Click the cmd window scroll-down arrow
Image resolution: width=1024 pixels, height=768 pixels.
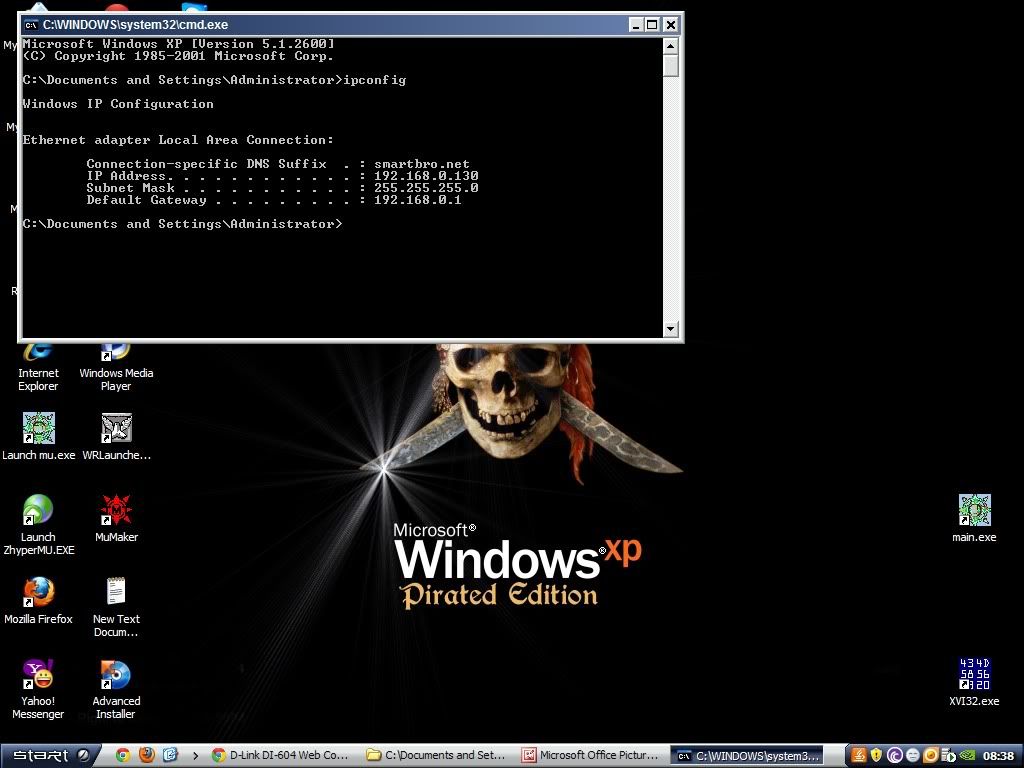(671, 329)
